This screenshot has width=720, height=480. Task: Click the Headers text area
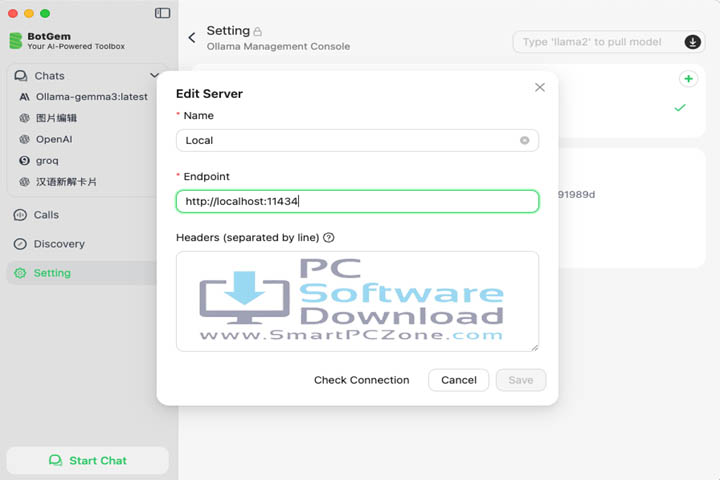357,301
